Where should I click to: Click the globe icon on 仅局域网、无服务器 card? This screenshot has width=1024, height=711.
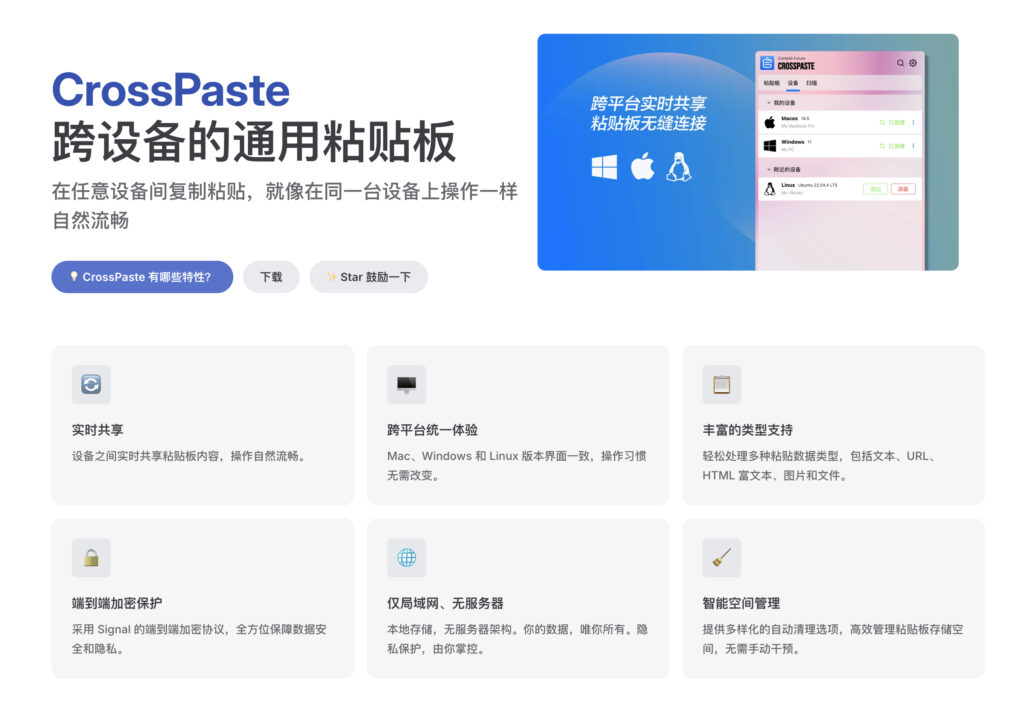tap(407, 557)
